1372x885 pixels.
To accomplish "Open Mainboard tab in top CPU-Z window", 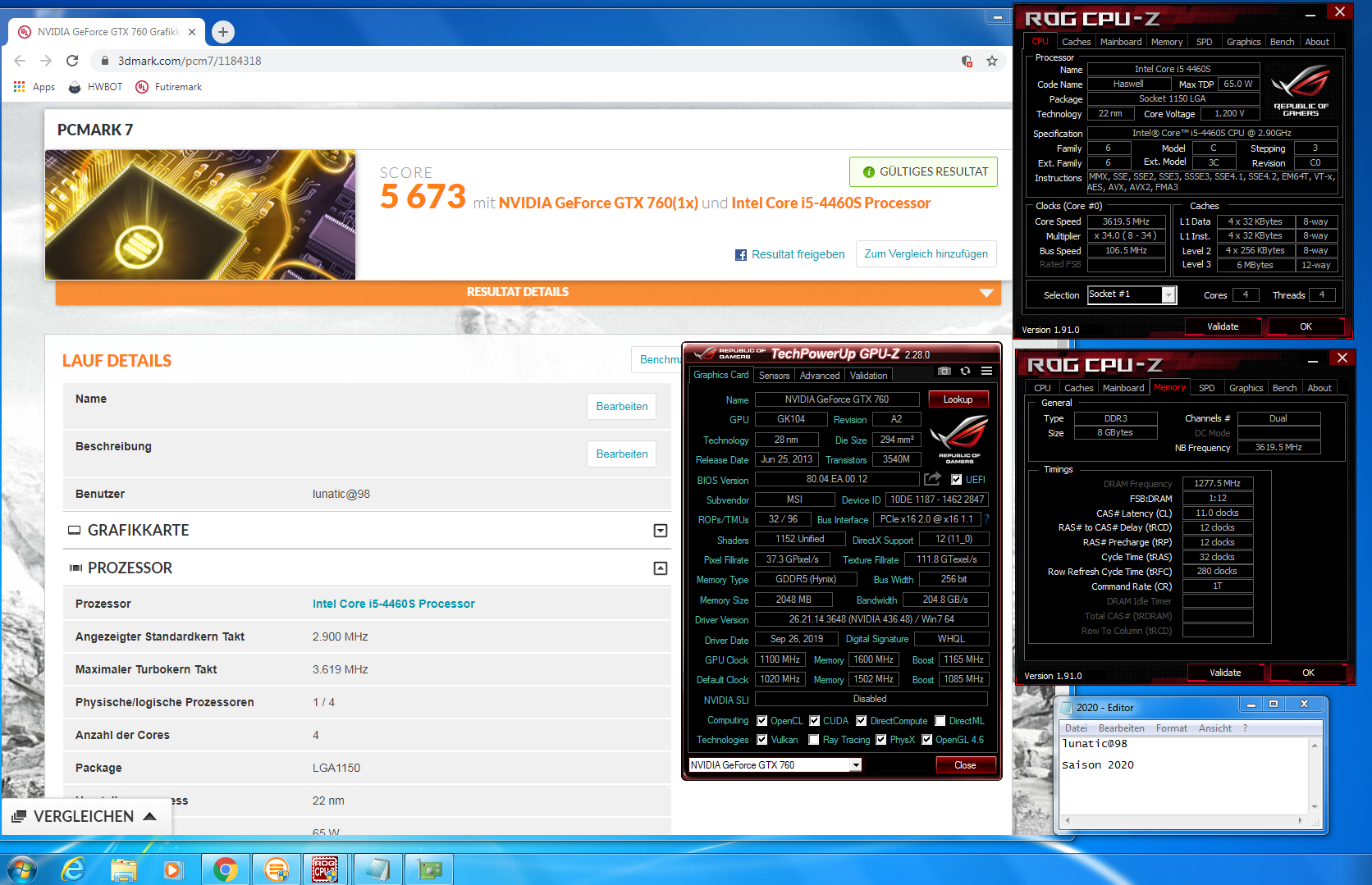I will pos(1121,42).
